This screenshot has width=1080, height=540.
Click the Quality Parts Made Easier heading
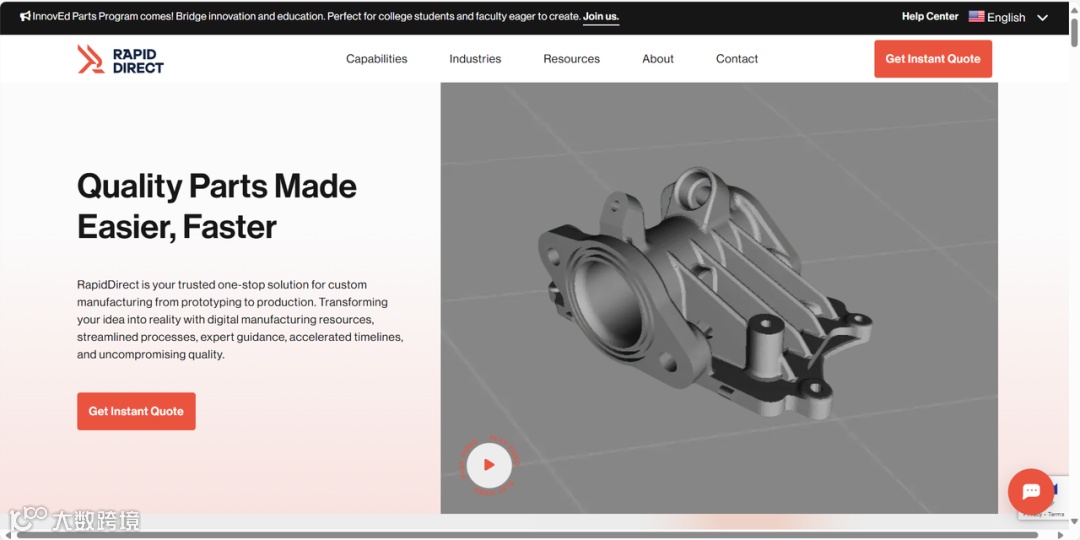[217, 206]
